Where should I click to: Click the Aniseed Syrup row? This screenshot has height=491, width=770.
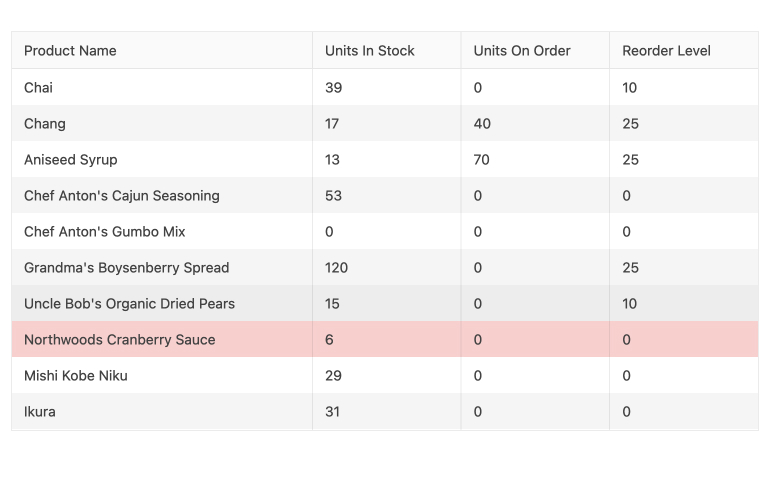(x=385, y=159)
